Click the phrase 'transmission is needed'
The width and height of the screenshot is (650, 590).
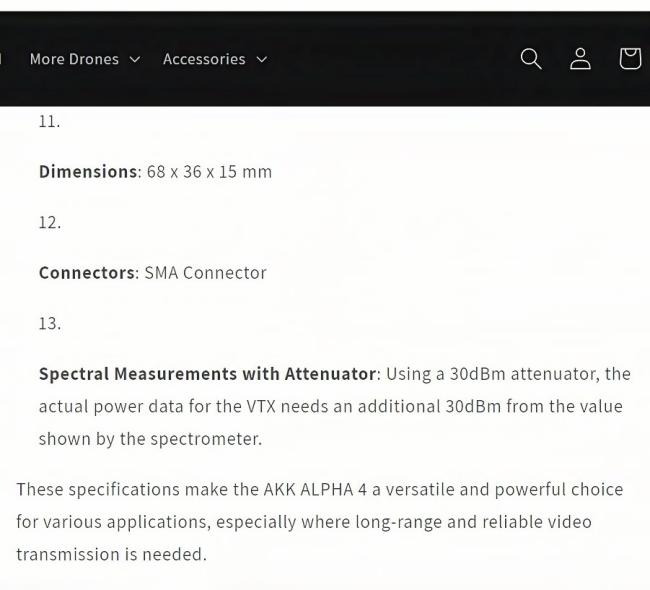(x=111, y=554)
